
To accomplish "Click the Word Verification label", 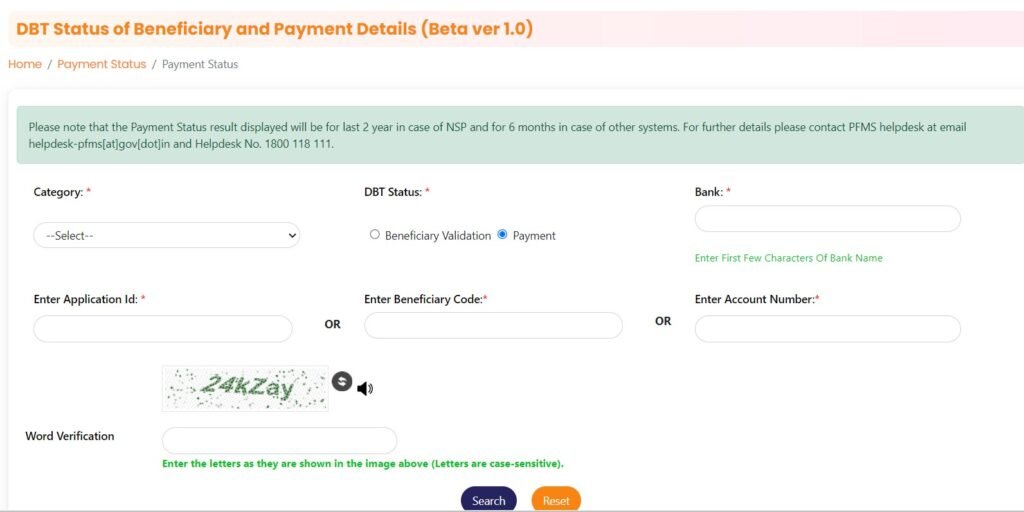I will tap(70, 436).
